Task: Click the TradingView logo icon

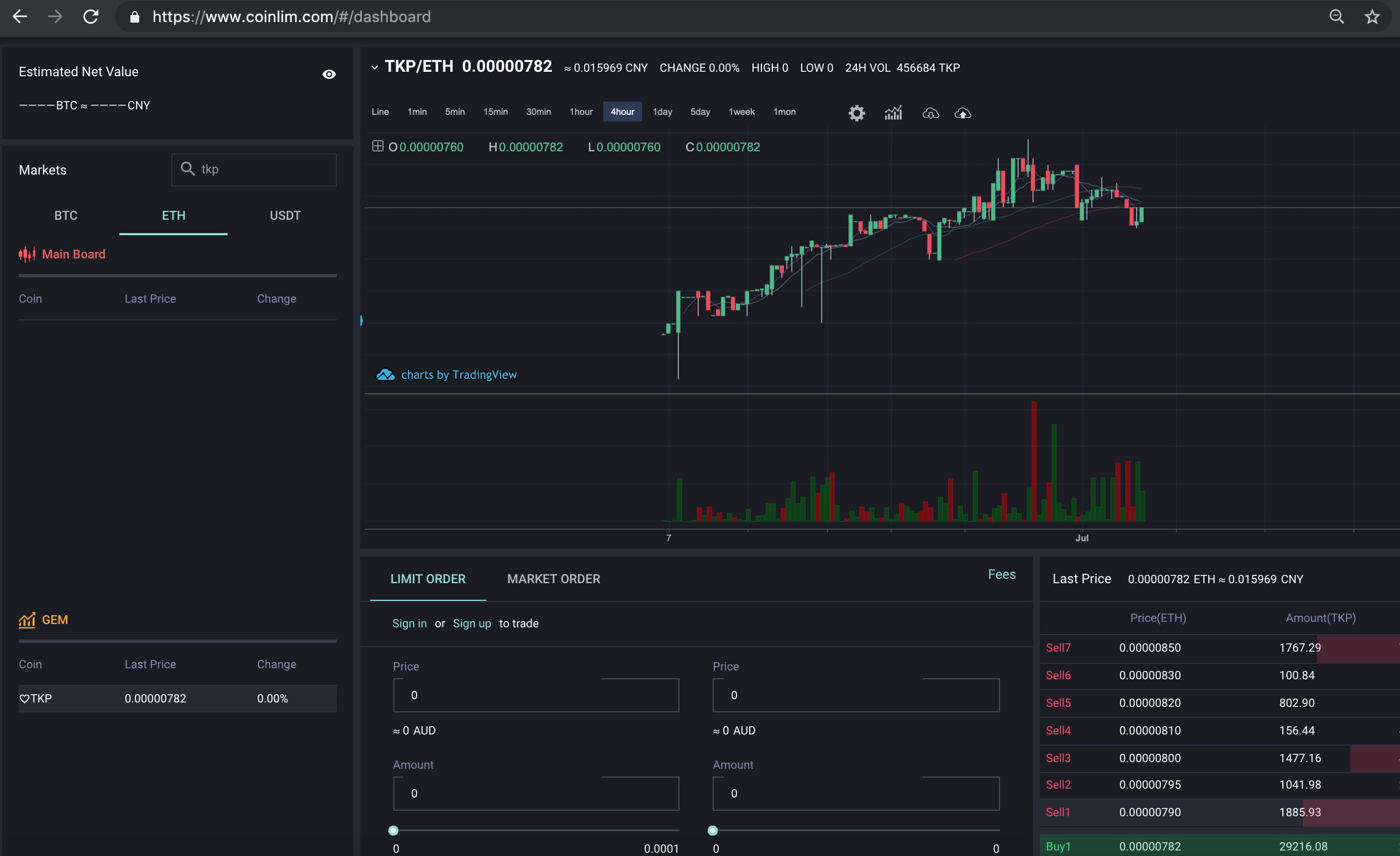Action: point(385,375)
